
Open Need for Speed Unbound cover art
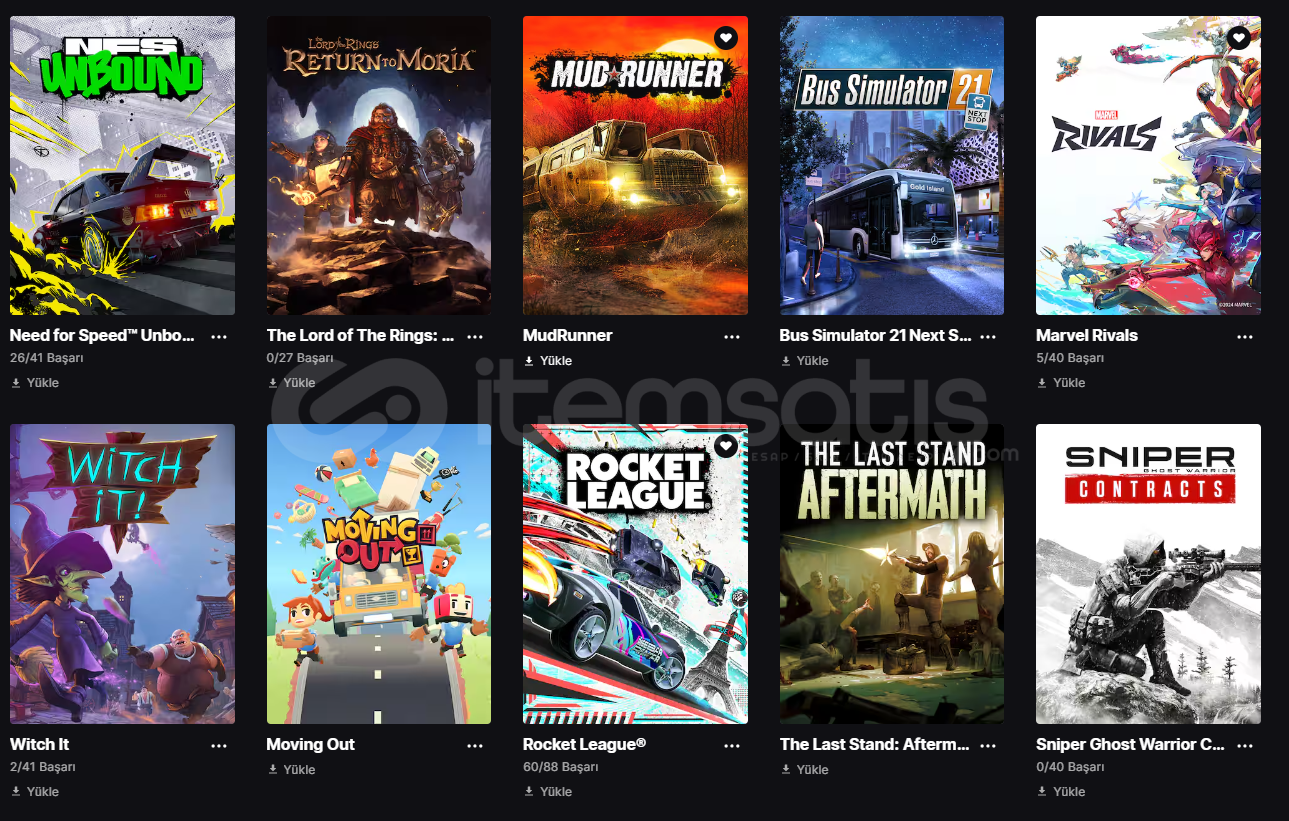tap(122, 166)
